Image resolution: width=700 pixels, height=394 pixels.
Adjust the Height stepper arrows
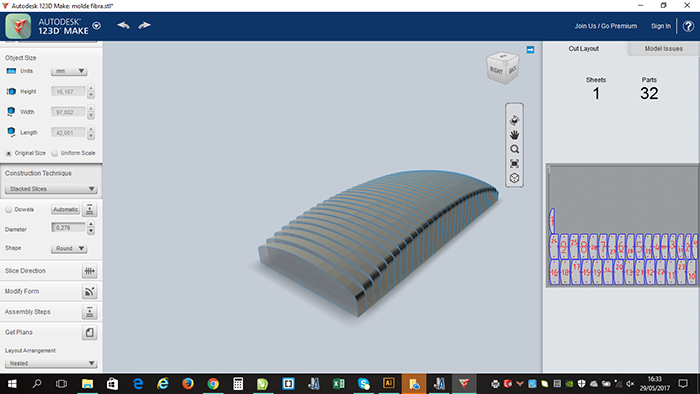91,91
